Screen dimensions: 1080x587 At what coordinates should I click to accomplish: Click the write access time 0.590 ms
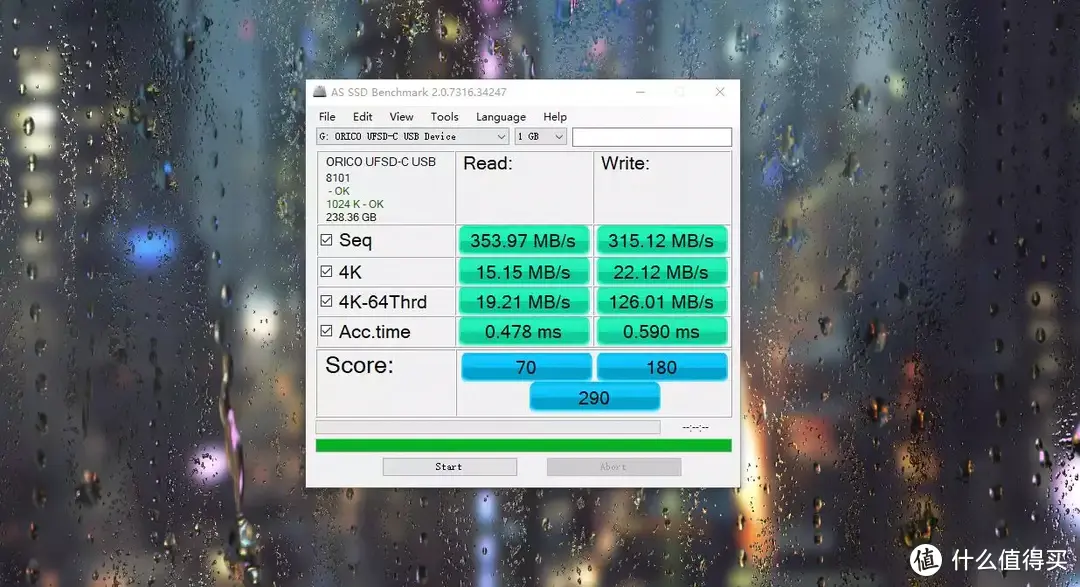pos(661,331)
